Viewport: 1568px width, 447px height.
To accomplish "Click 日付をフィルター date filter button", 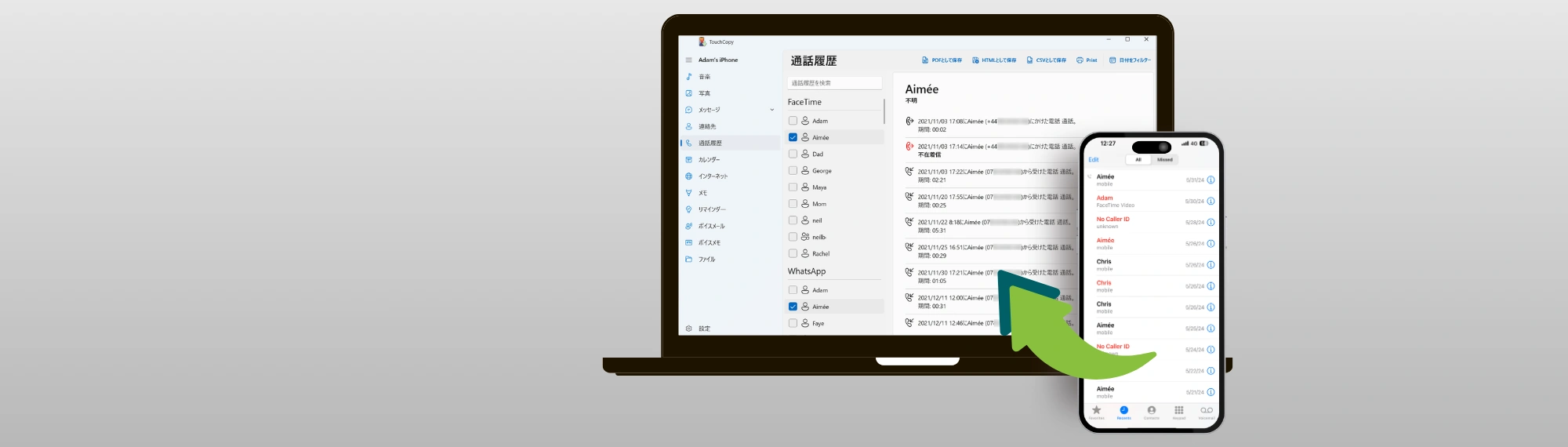I will pyautogui.click(x=1130, y=60).
